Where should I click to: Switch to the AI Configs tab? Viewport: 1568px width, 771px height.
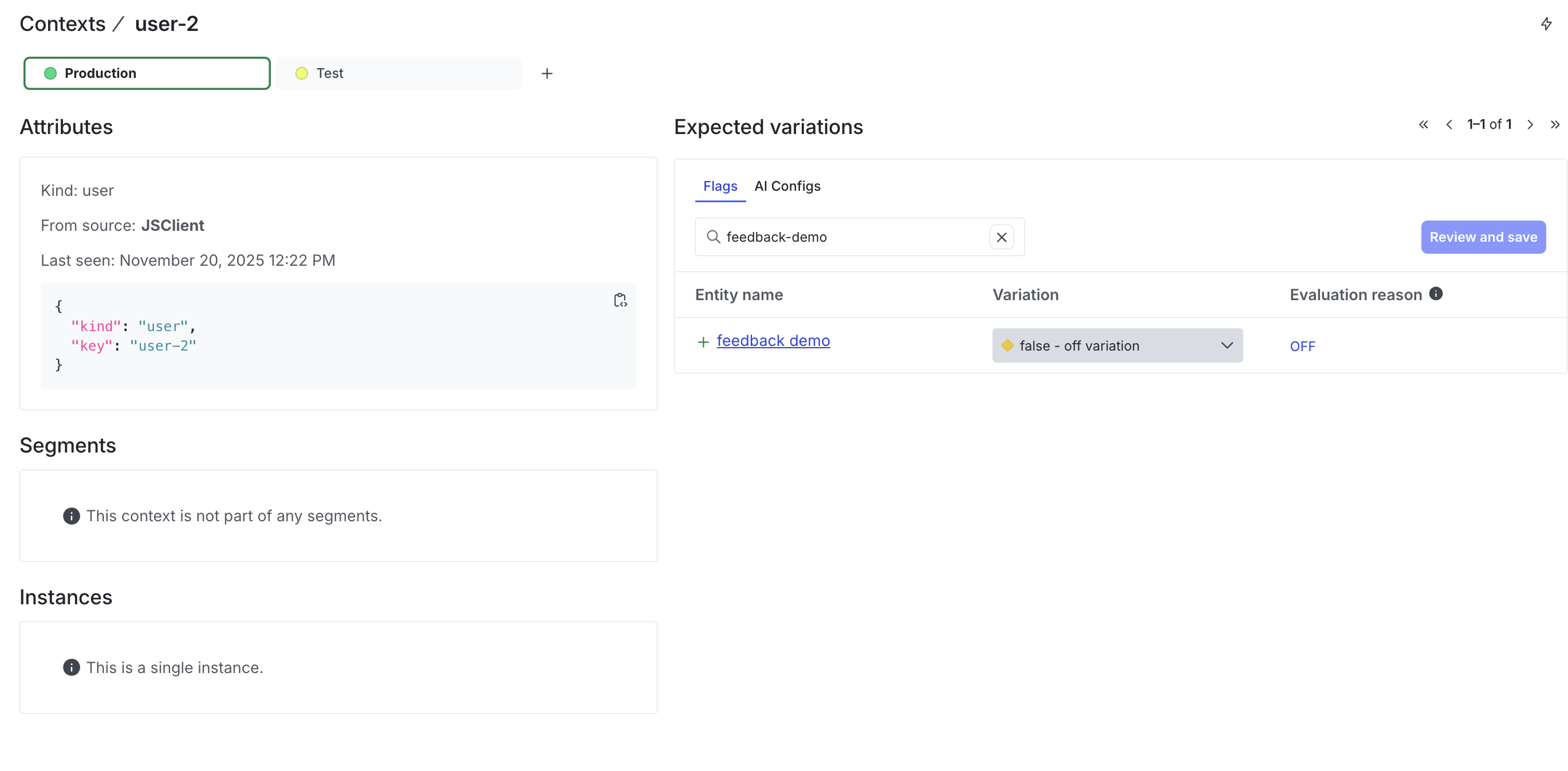pos(787,186)
